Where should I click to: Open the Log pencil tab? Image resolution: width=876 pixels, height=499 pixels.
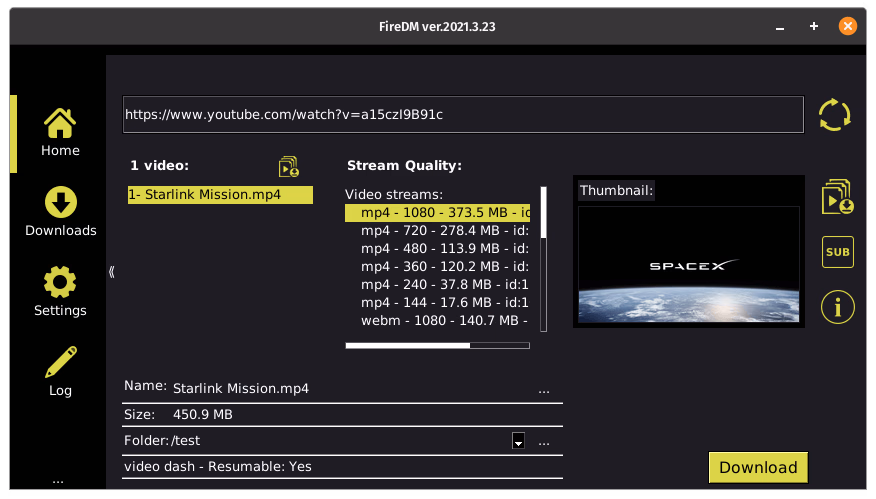(x=60, y=371)
